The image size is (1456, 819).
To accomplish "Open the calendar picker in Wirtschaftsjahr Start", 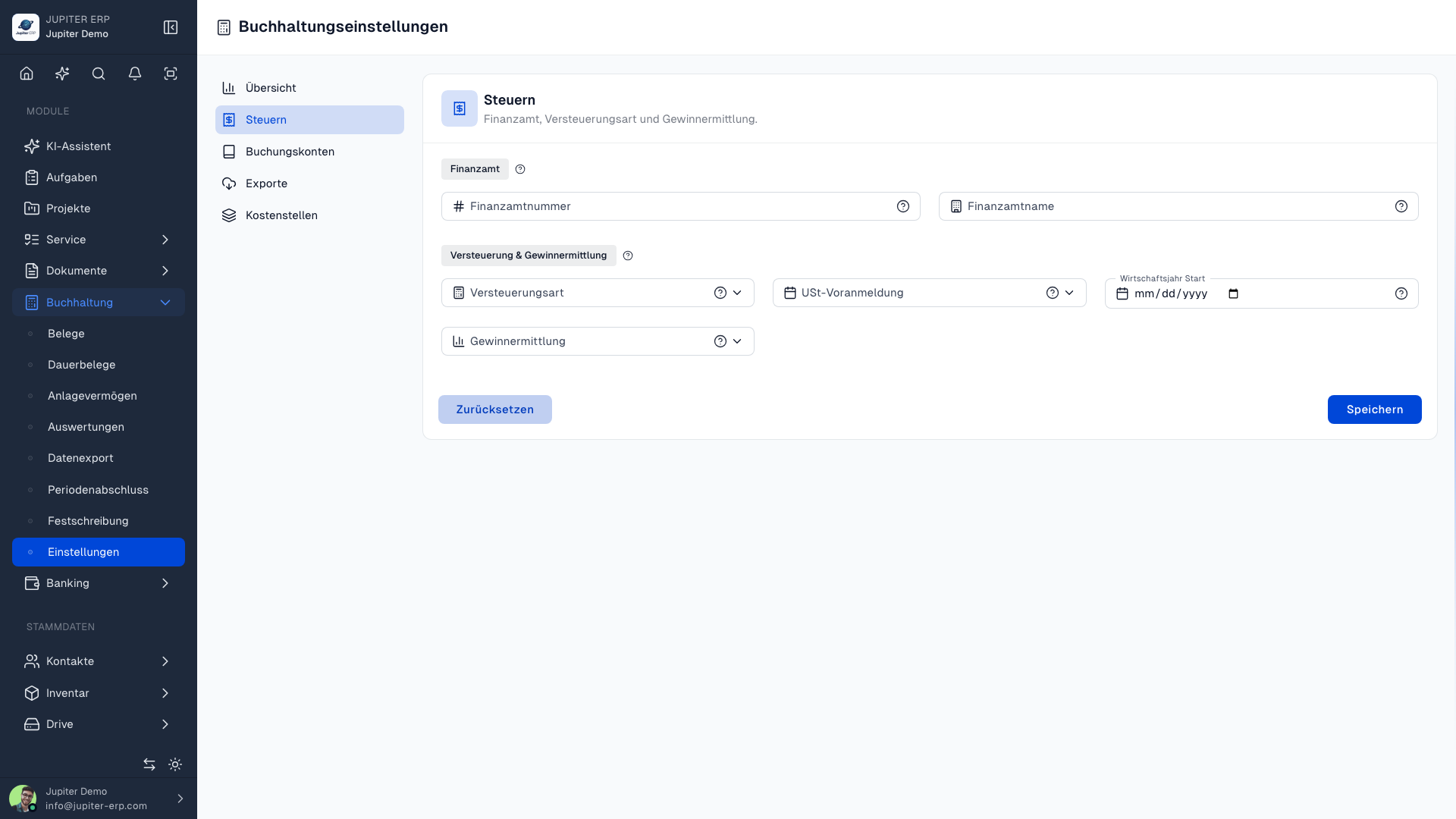I will [x=1233, y=293].
